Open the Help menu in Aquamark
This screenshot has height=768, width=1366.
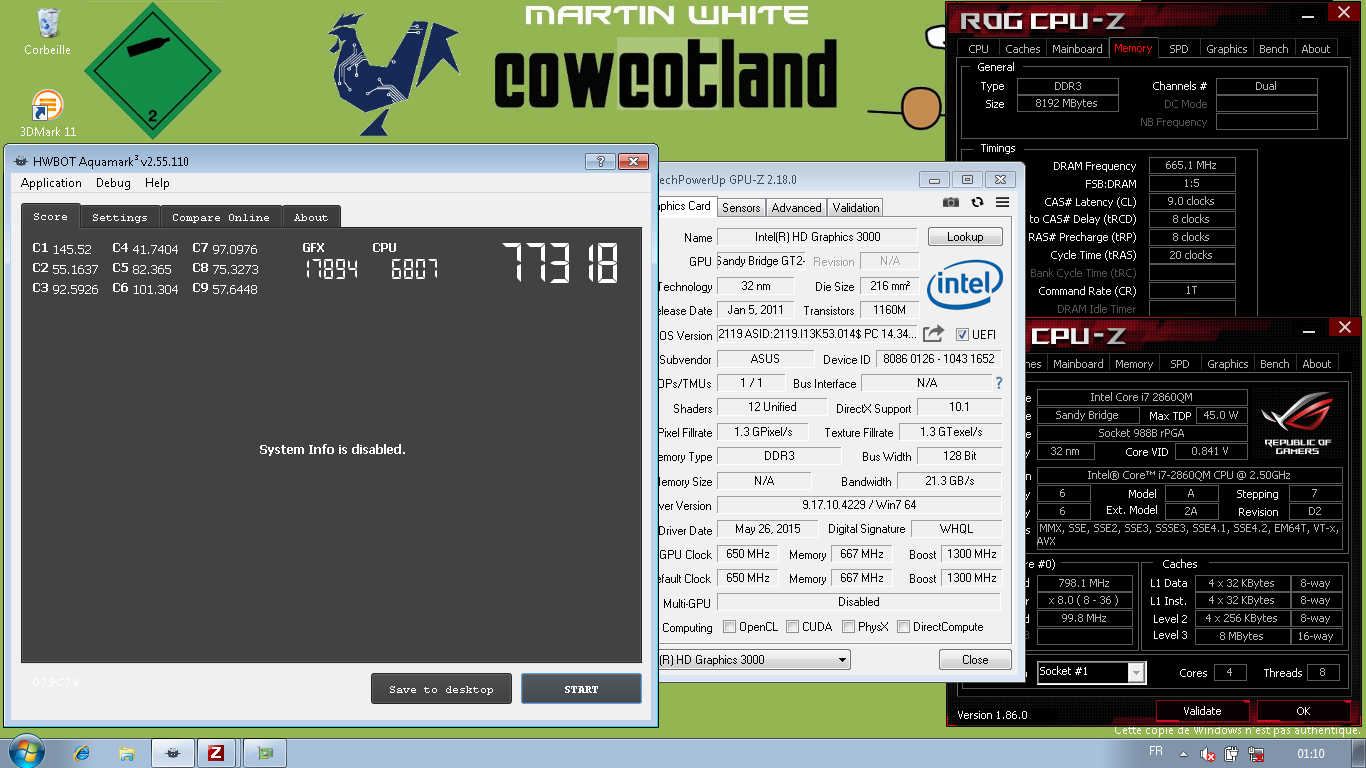(157, 183)
